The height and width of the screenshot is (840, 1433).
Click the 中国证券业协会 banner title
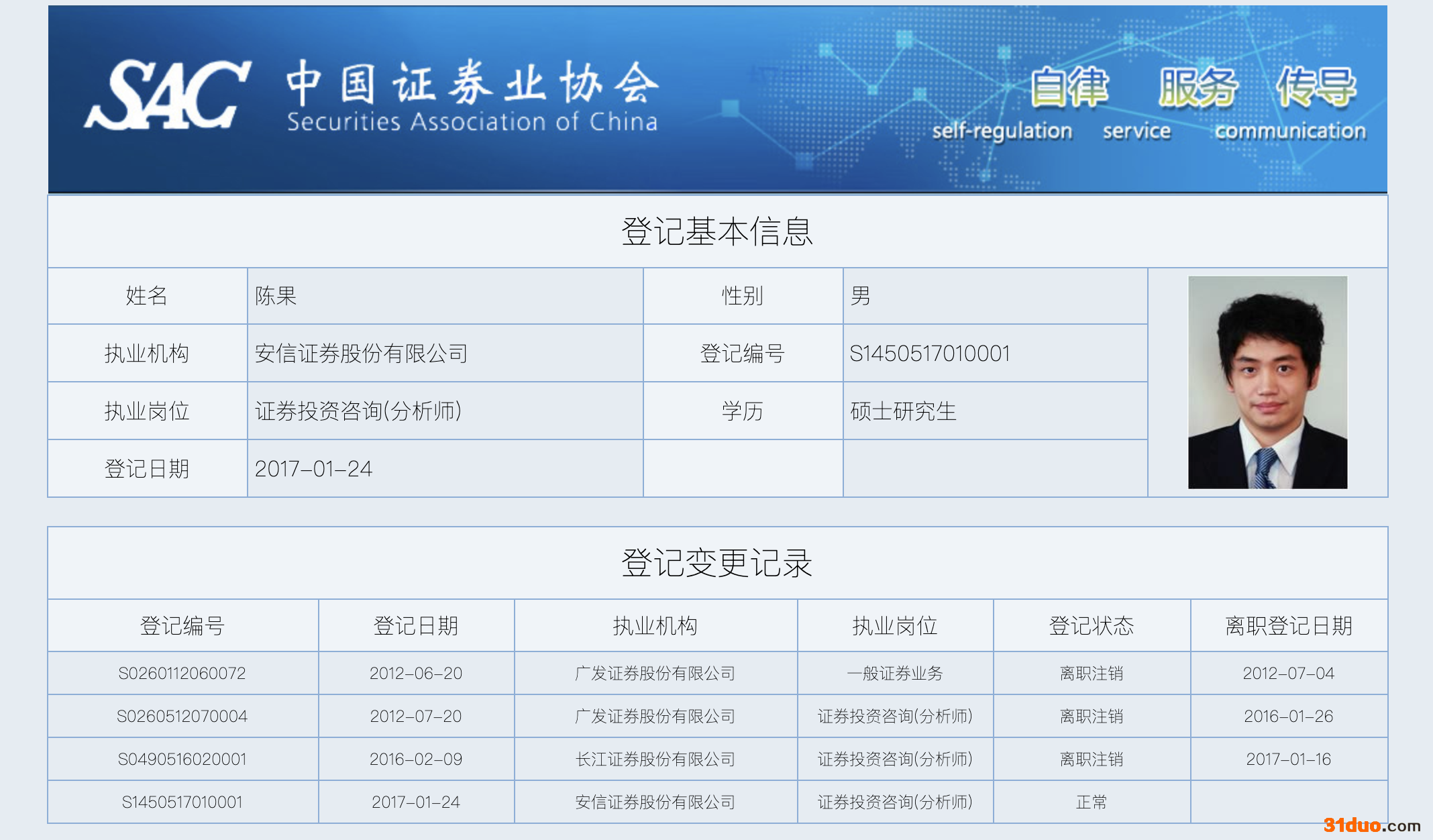coord(472,84)
